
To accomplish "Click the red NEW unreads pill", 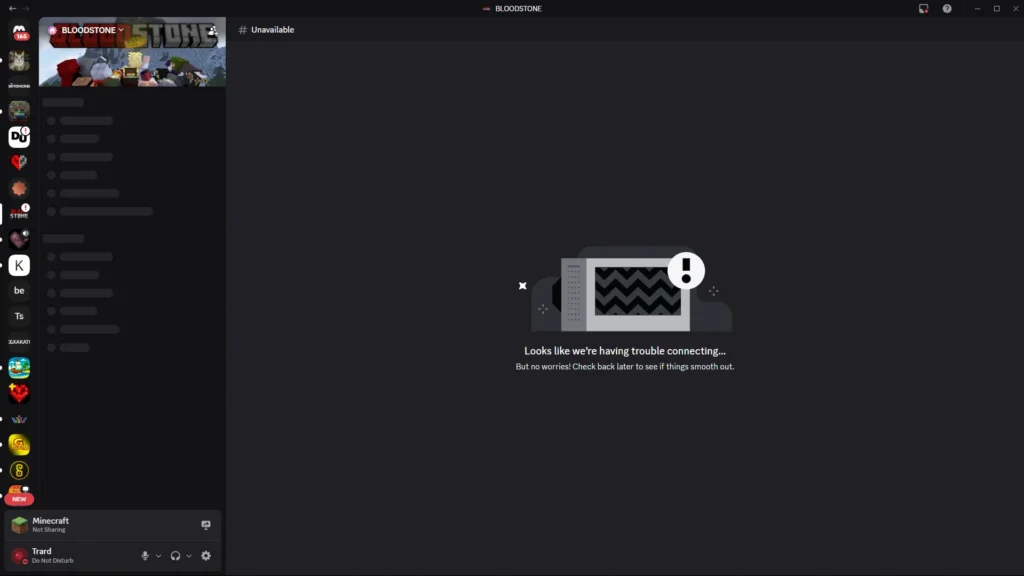I will pyautogui.click(x=19, y=499).
